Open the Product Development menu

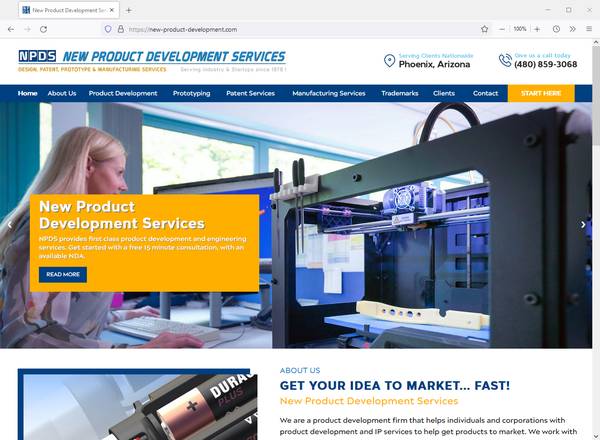(x=122, y=93)
